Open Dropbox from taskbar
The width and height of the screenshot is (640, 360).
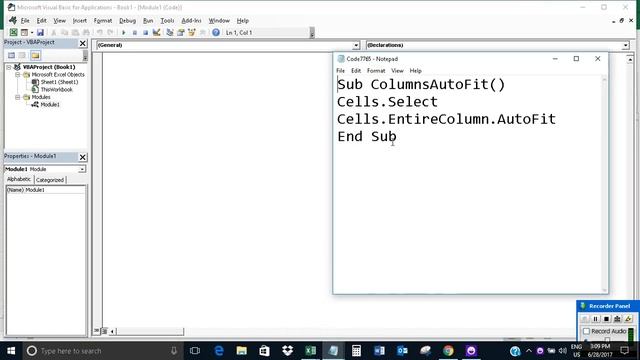coord(288,351)
